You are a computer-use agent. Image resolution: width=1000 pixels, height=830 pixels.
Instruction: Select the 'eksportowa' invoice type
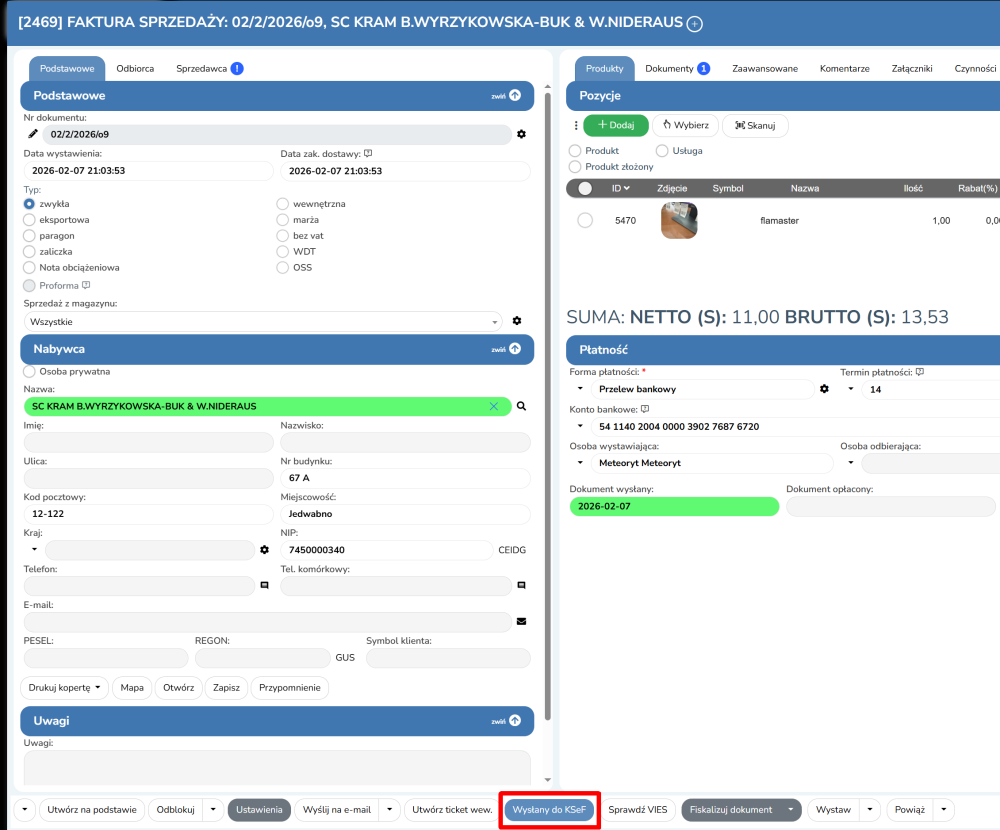click(30, 219)
